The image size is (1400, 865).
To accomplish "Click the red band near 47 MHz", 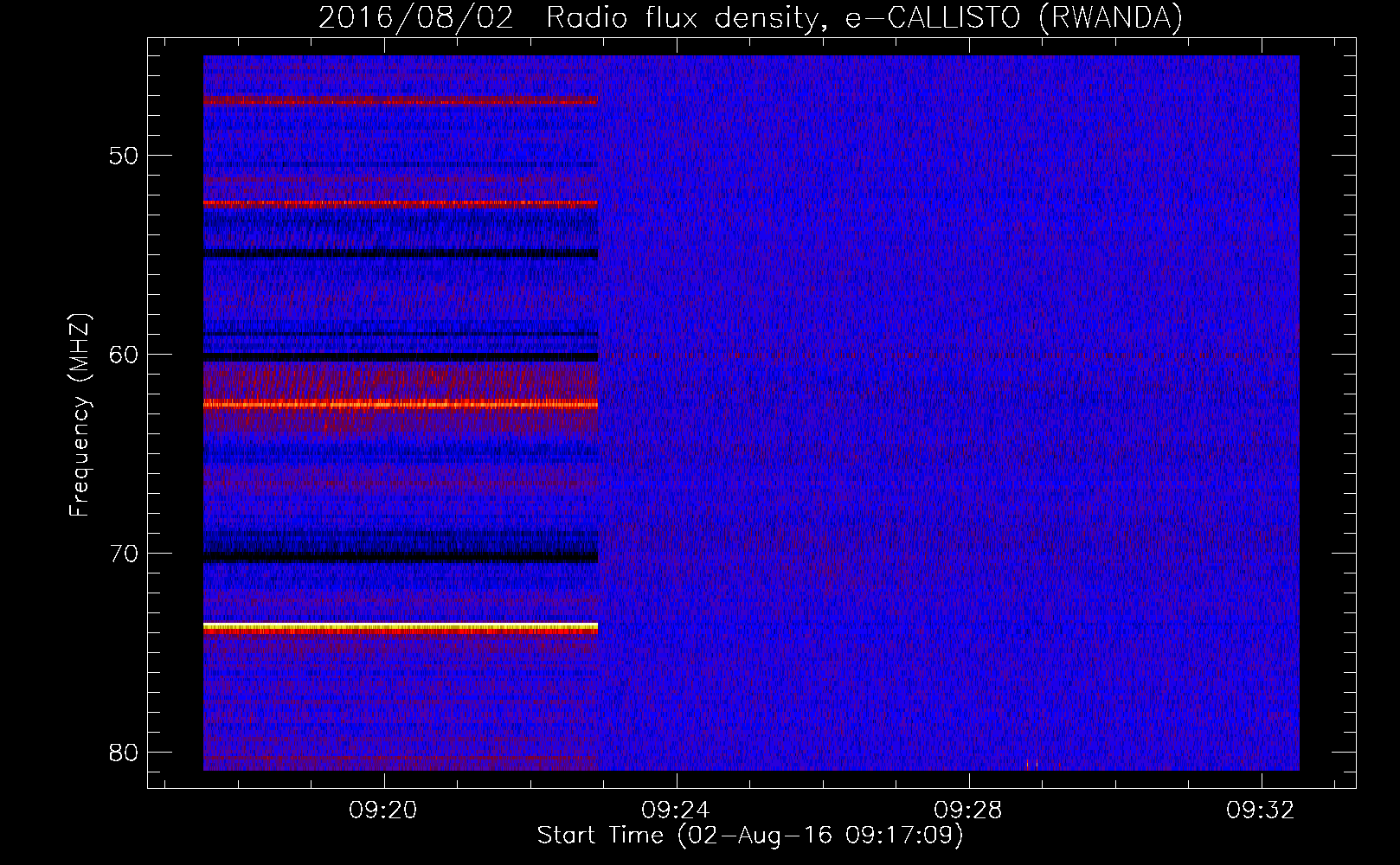I will tap(401, 101).
